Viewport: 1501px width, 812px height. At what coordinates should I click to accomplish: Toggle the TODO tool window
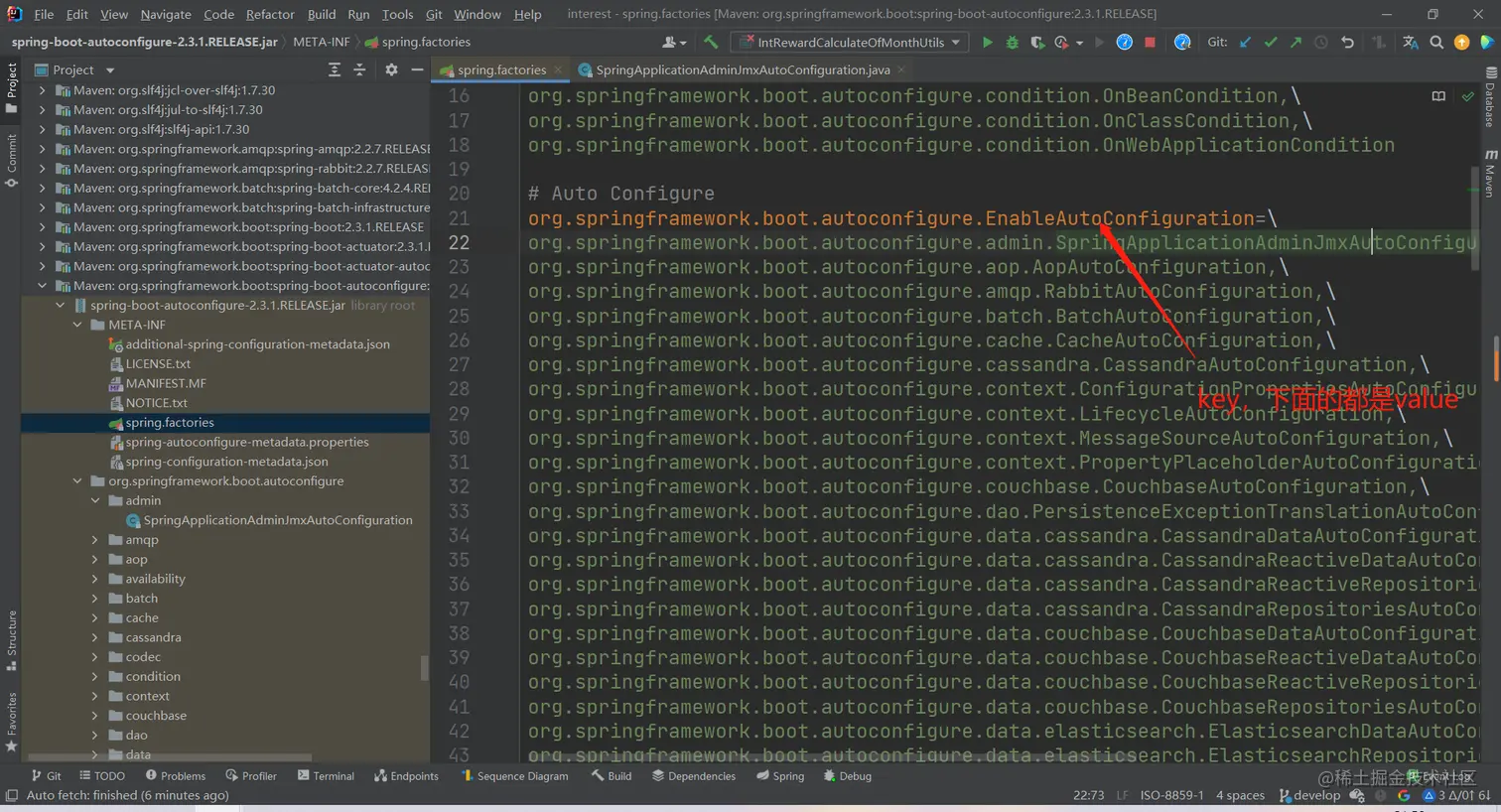[x=101, y=776]
